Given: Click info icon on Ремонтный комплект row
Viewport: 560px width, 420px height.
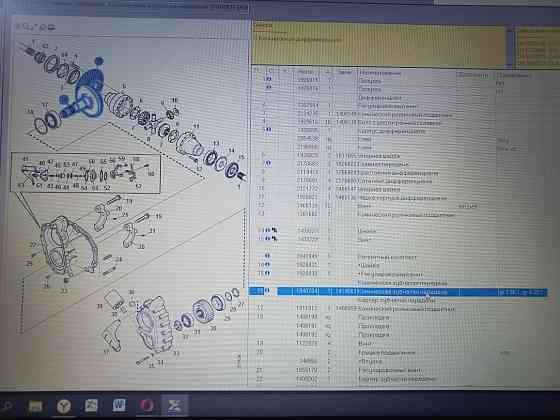Looking at the screenshot, I should point(268,256).
